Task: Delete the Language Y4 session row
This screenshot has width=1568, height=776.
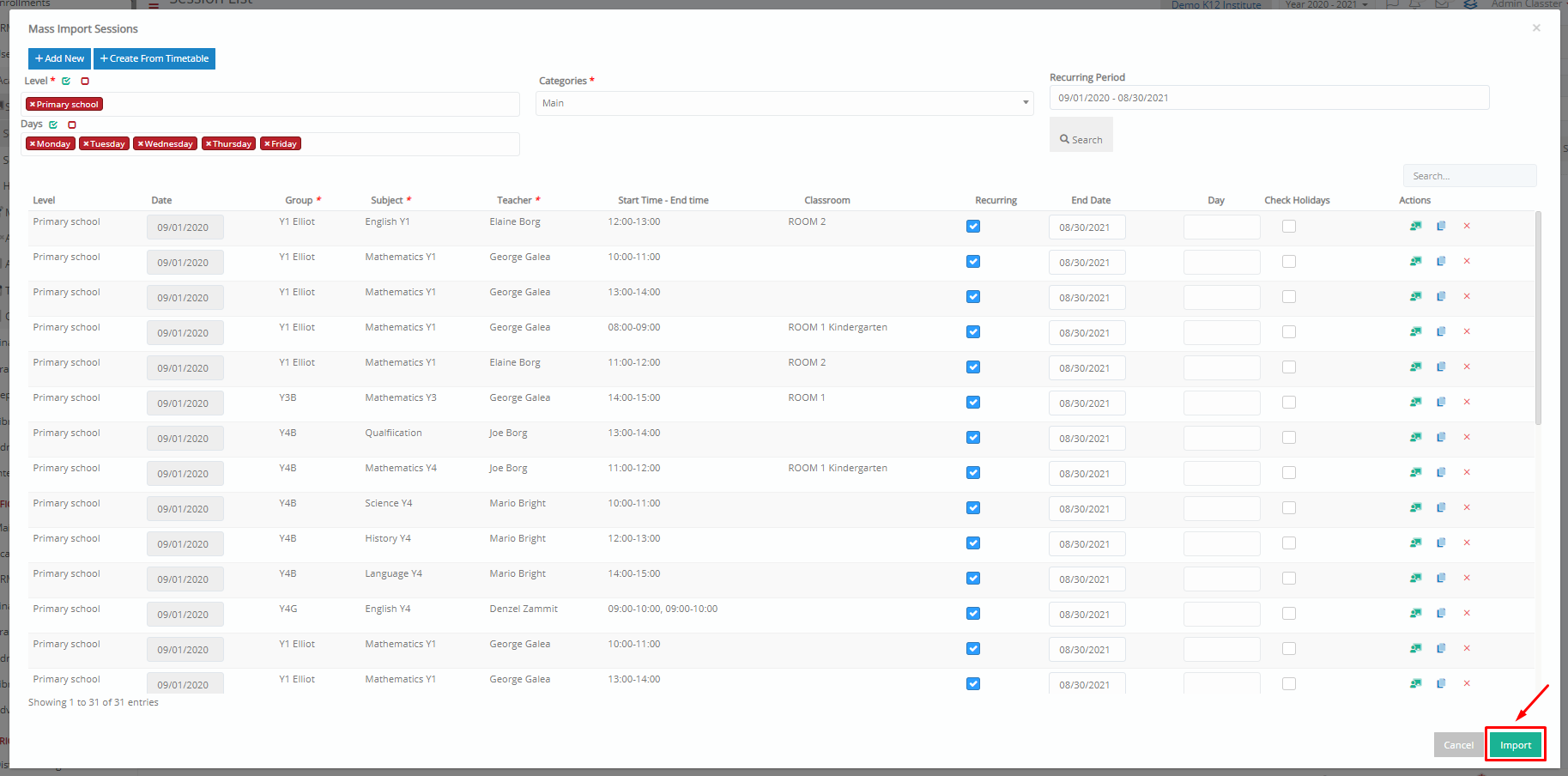Action: click(x=1467, y=578)
